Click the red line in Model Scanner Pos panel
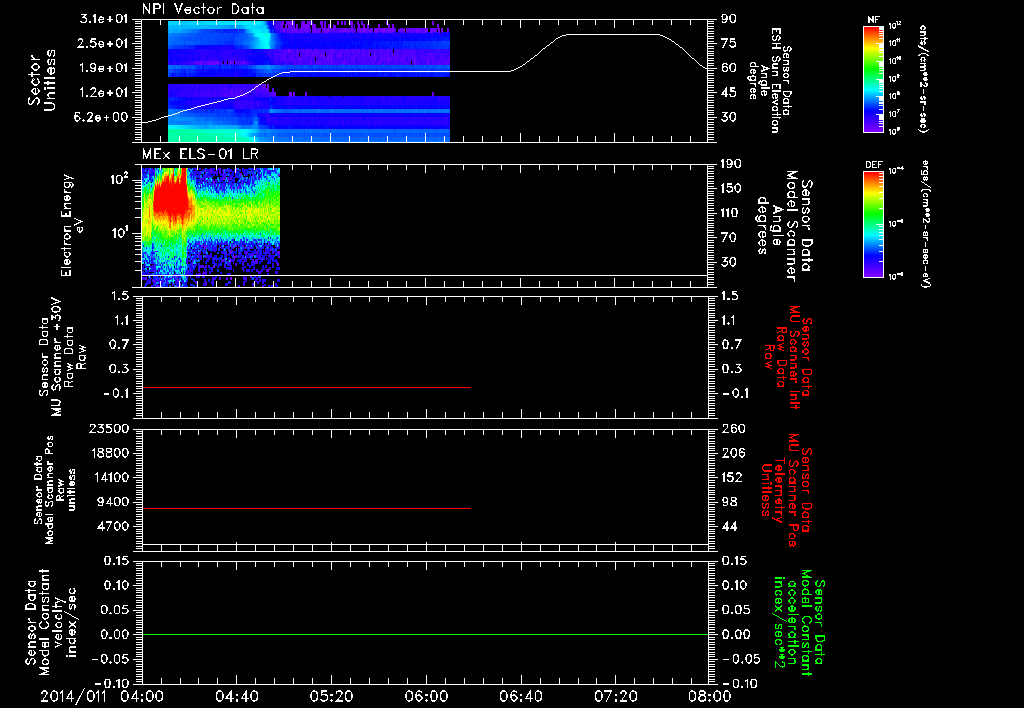This screenshot has width=1024, height=708. 306,508
